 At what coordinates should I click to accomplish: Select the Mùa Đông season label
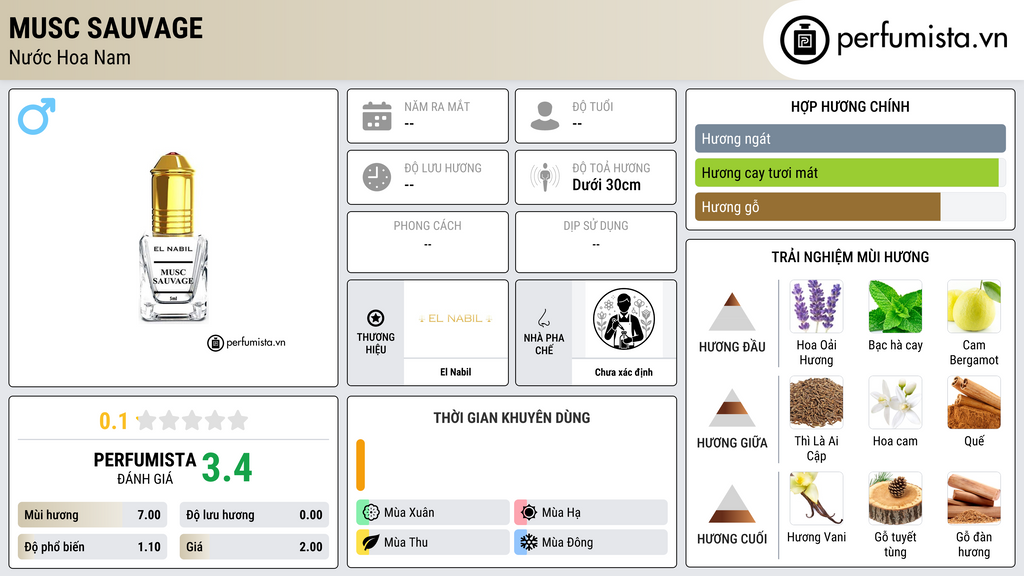pyautogui.click(x=568, y=542)
